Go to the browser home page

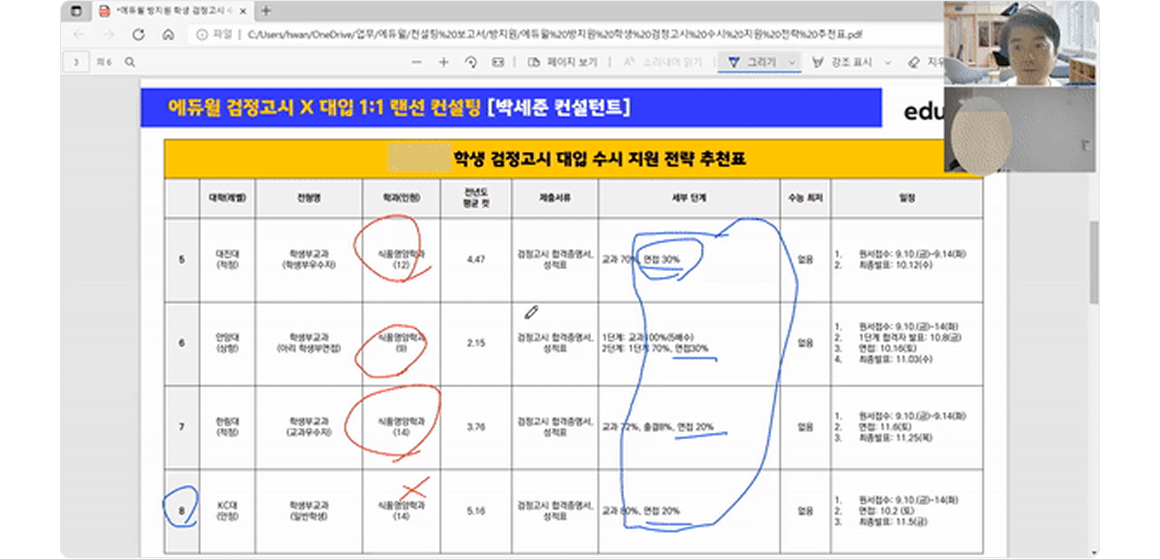coord(168,34)
